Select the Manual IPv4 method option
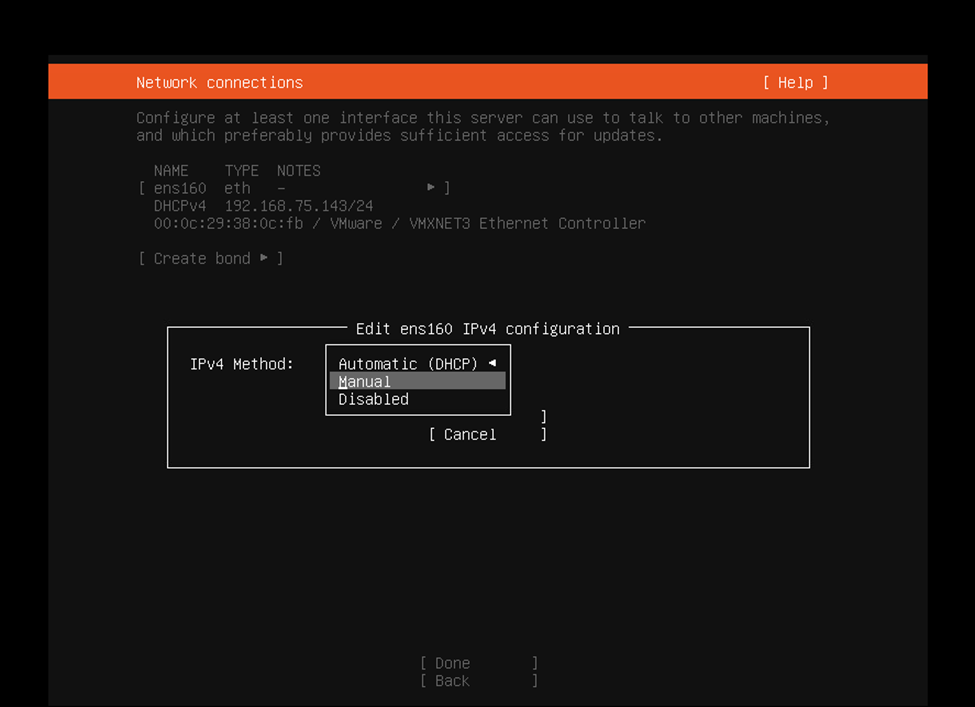Viewport: 975px width, 707px height. 417,381
